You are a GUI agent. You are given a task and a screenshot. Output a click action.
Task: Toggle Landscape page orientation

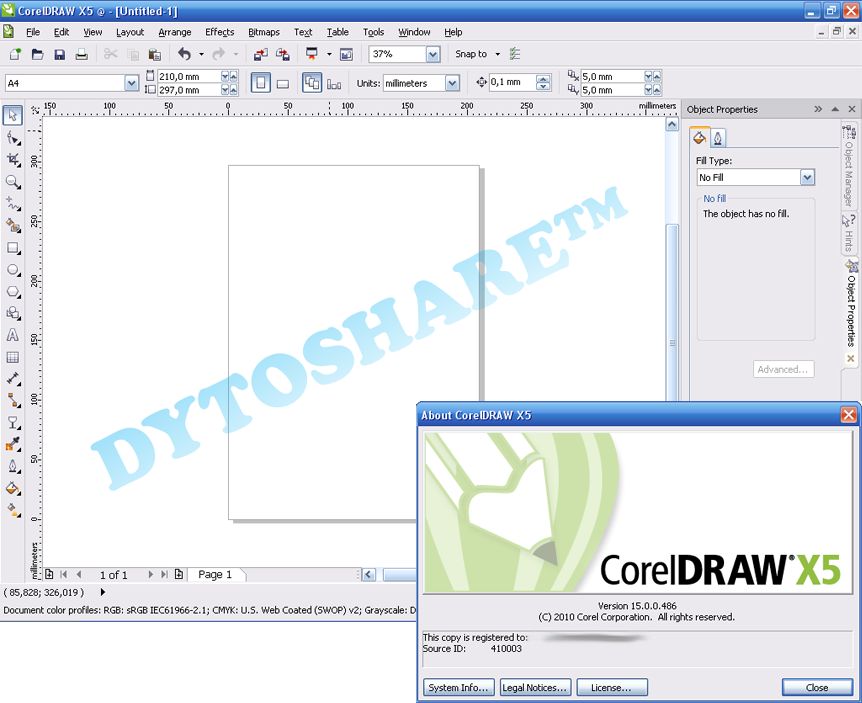click(283, 83)
